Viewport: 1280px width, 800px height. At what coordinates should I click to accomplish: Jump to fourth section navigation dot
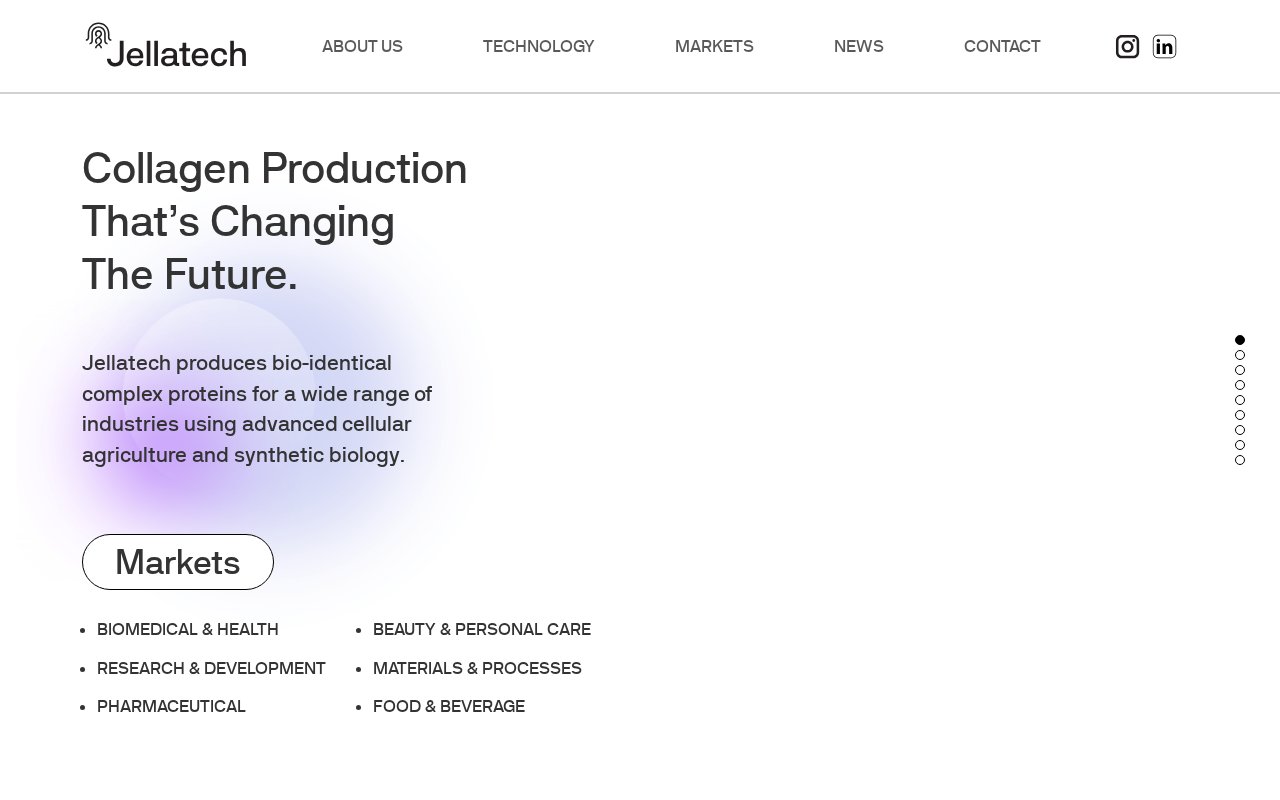coord(1240,385)
